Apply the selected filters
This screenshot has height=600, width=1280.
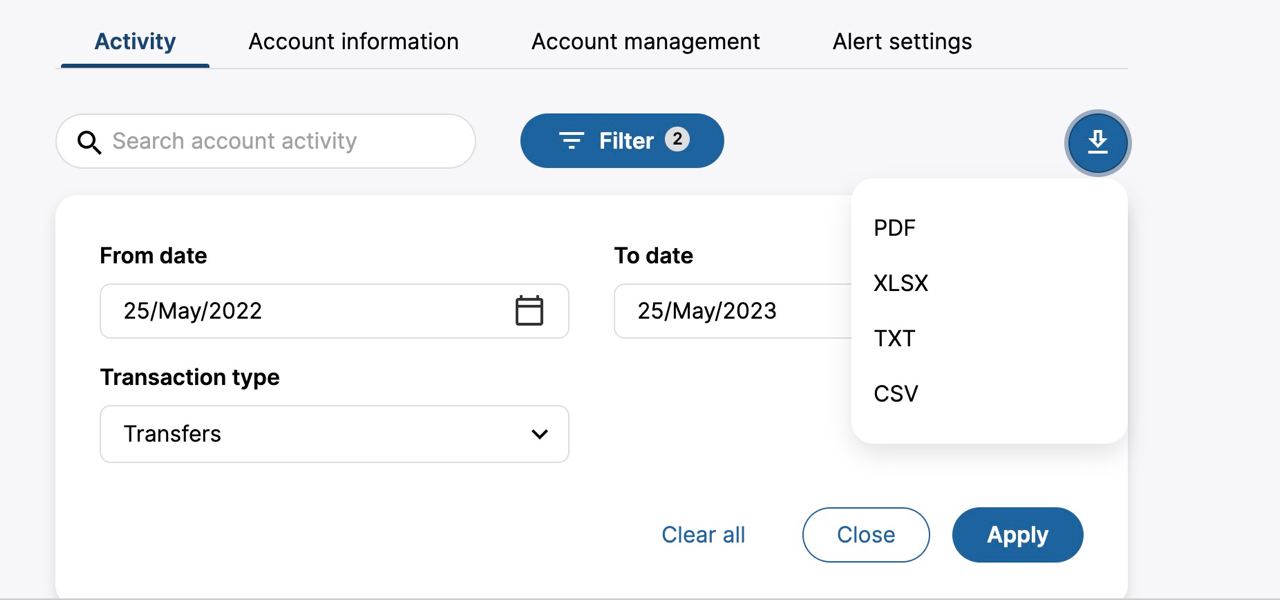point(1017,535)
